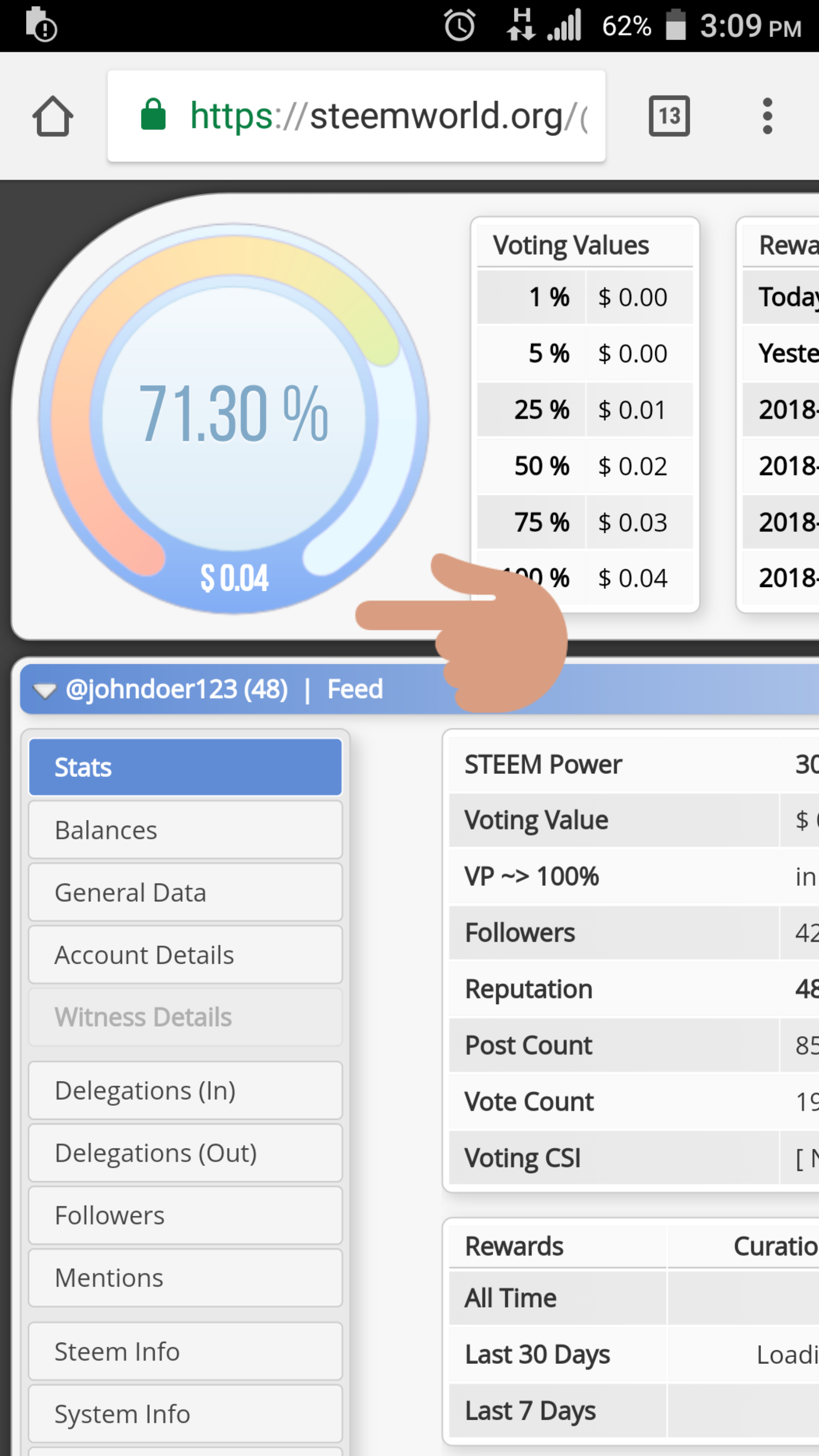The height and width of the screenshot is (1456, 819).
Task: Tap the mobile signal strength icon
Action: coord(564,26)
